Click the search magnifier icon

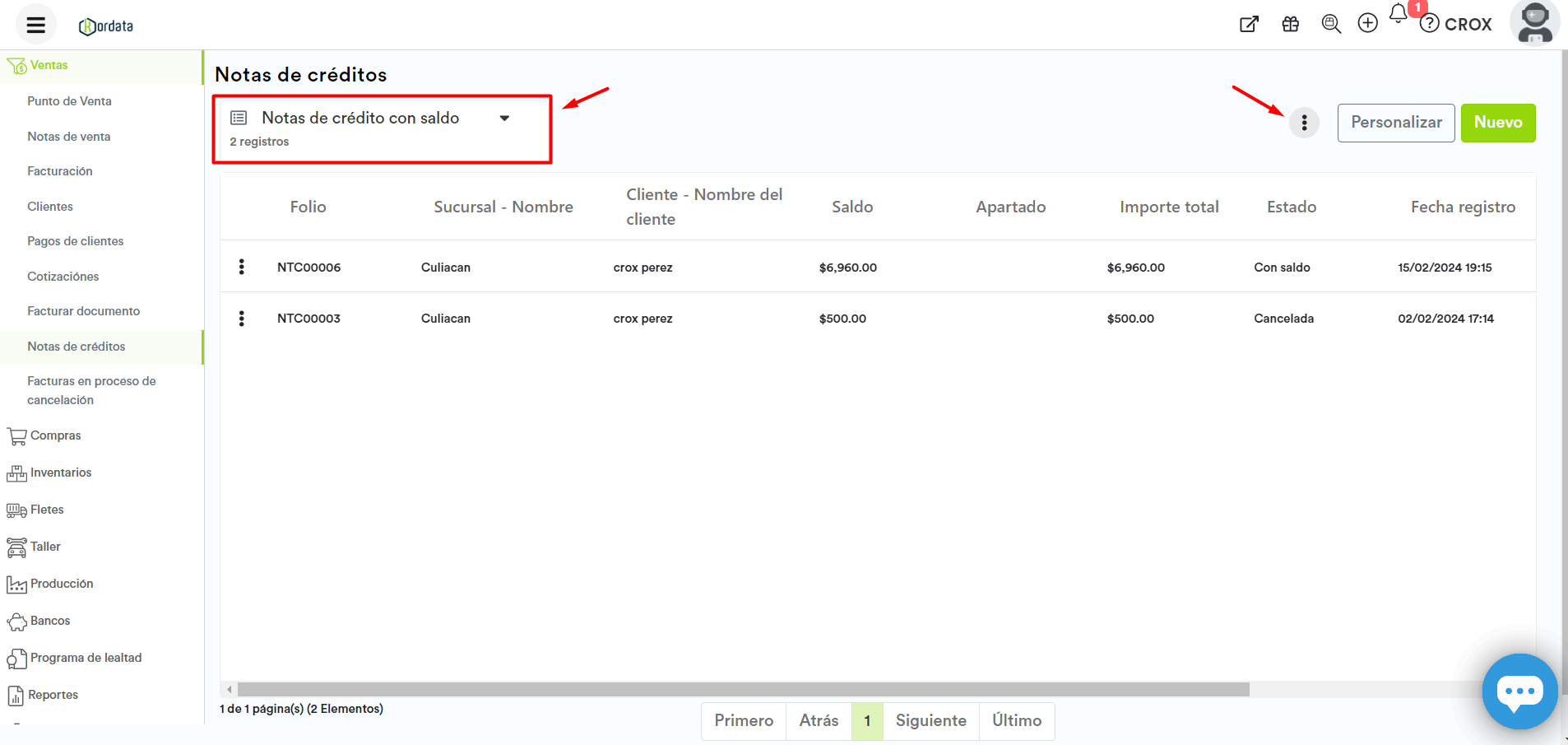[x=1330, y=24]
